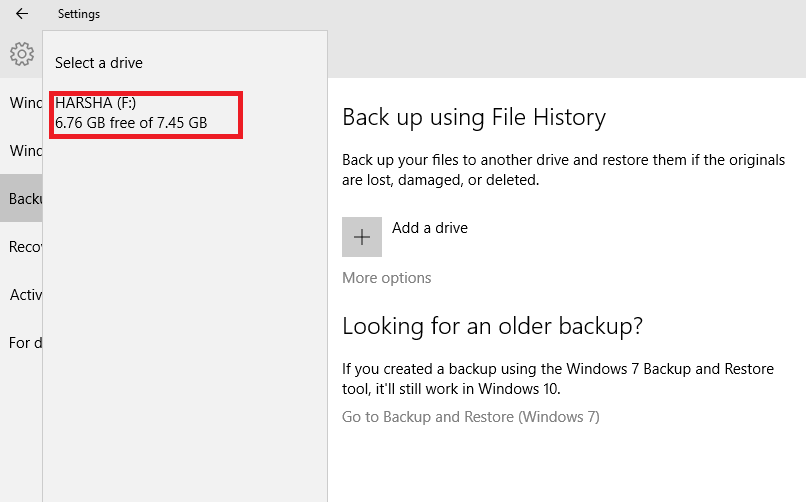Viewport: 806px width, 502px height.
Task: Click the Settings window title text
Action: pyautogui.click(x=79, y=14)
